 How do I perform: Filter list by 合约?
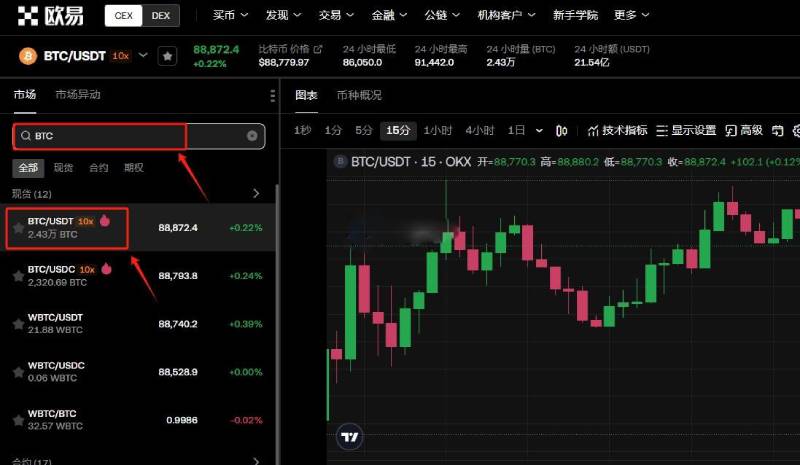[x=98, y=167]
